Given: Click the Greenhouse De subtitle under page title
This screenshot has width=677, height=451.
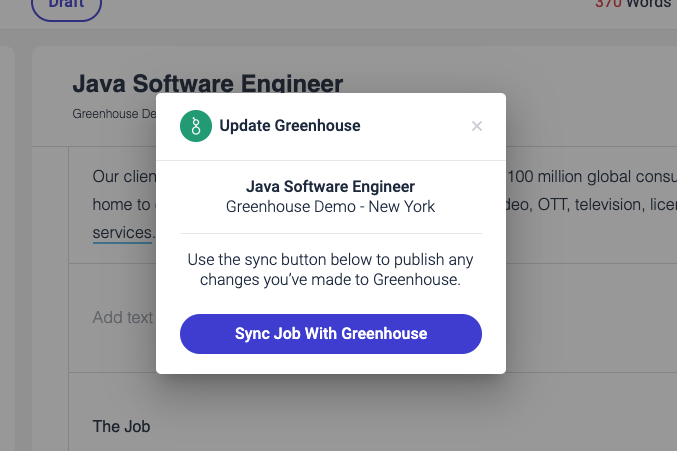Looking at the screenshot, I should (114, 114).
